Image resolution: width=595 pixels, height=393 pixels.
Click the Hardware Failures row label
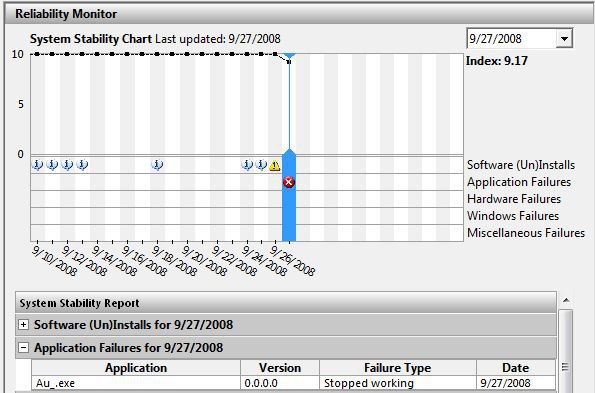tap(514, 199)
